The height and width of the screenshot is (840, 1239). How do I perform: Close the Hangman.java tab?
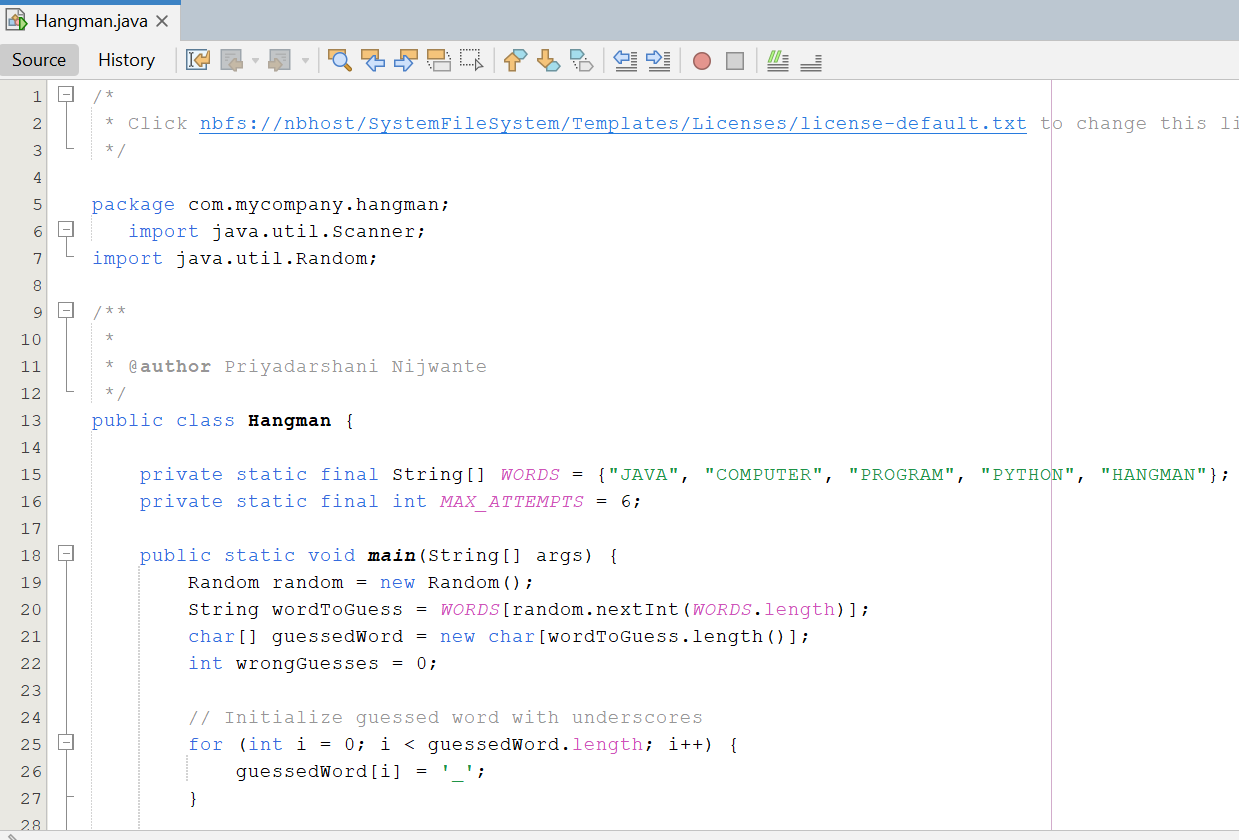tap(163, 21)
